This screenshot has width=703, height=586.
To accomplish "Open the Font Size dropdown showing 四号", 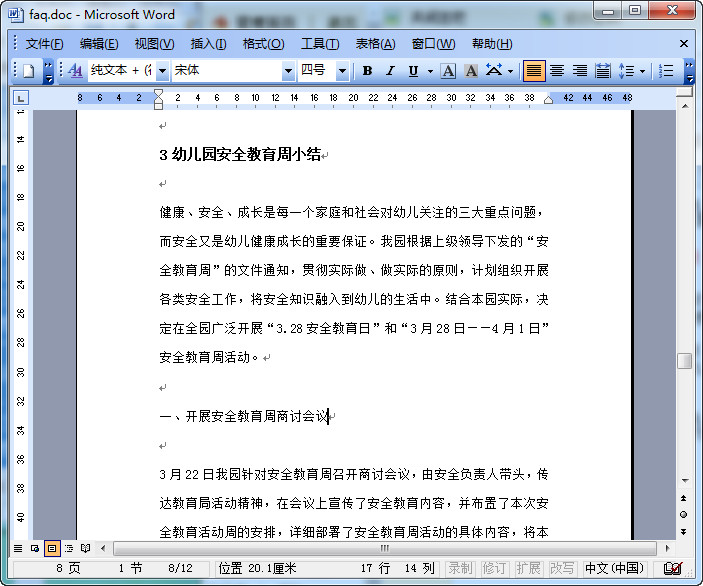I will click(342, 71).
